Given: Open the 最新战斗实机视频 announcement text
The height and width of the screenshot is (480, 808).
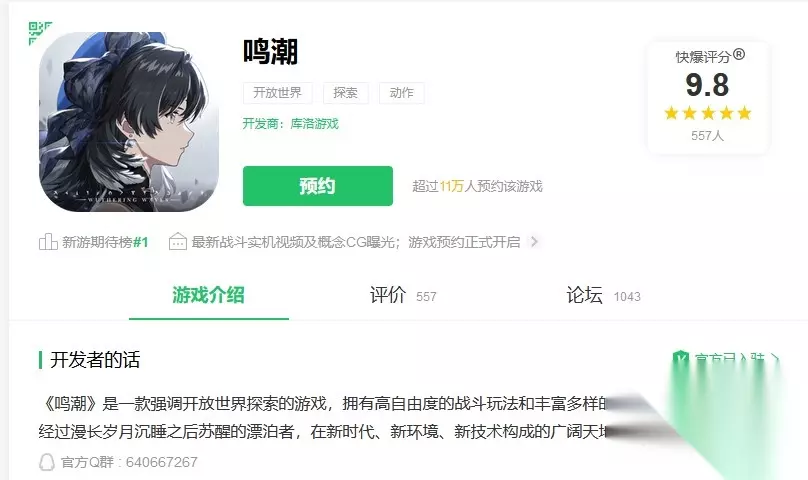Looking at the screenshot, I should pyautogui.click(x=356, y=242).
